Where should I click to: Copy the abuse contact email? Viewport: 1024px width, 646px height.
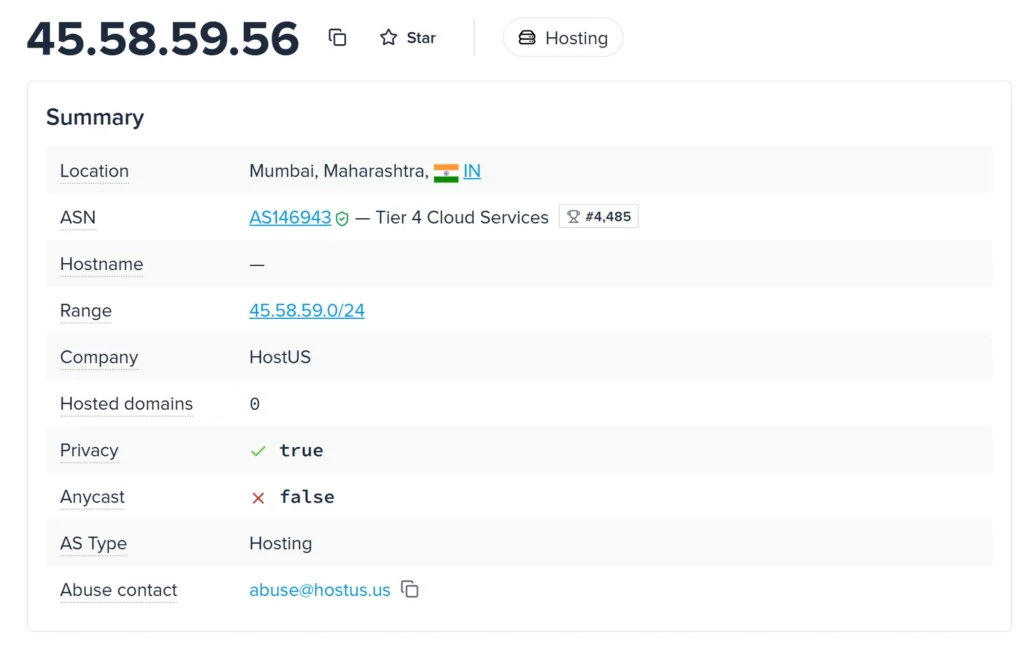tap(410, 589)
